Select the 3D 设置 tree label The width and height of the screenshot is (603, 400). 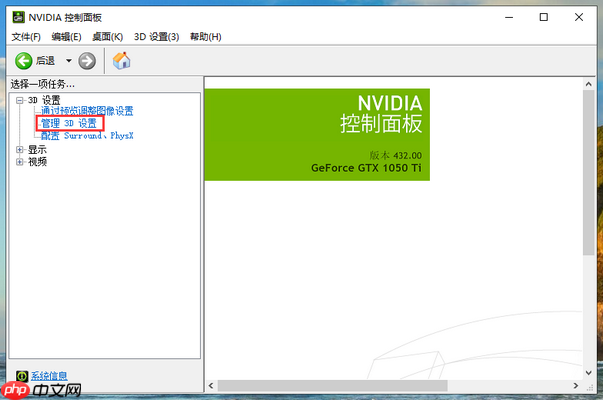44,100
